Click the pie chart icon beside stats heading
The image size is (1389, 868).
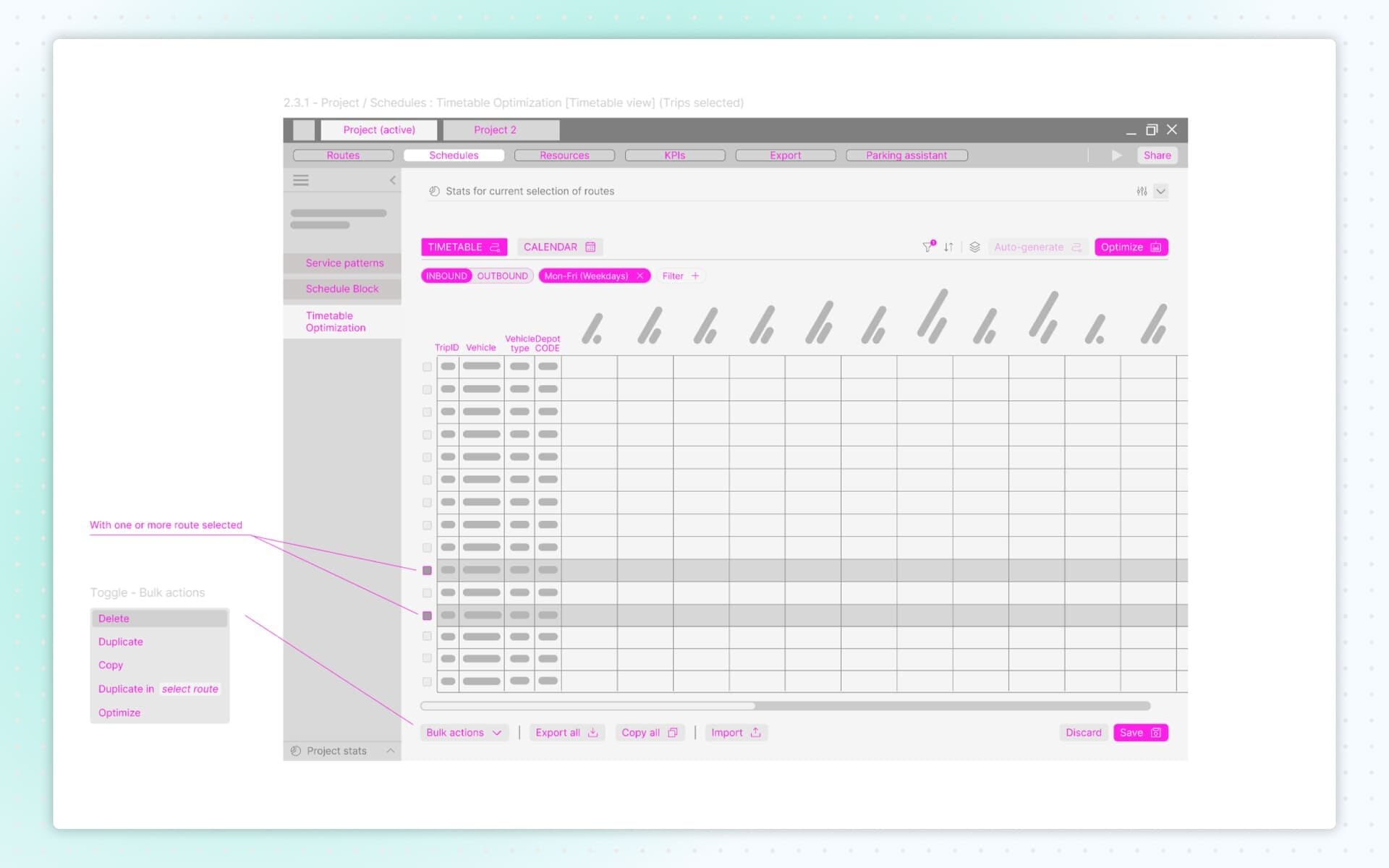click(x=433, y=190)
